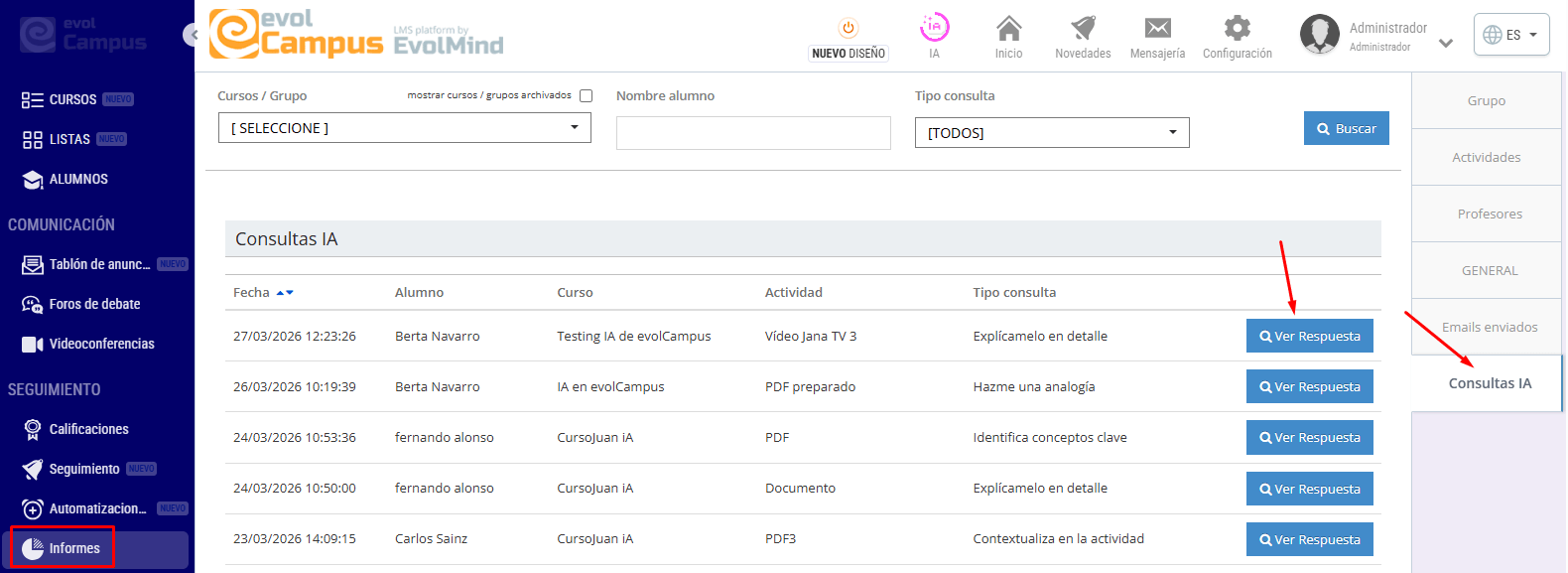Image resolution: width=1568 pixels, height=573 pixels.
Task: Click the evolCampus logo in header
Action: click(x=357, y=34)
